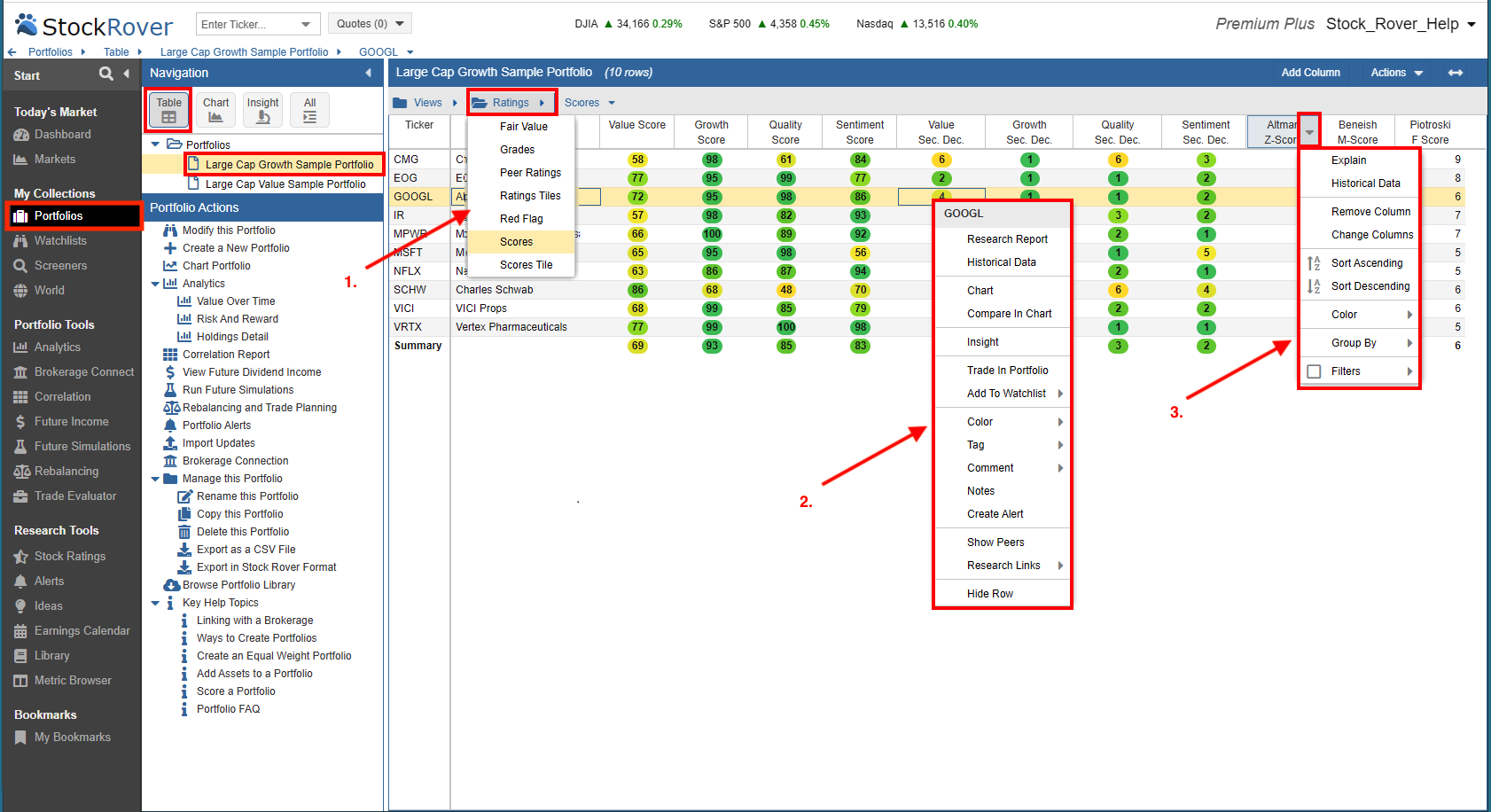Click the Views folder button
The width and height of the screenshot is (1491, 812).
(425, 103)
